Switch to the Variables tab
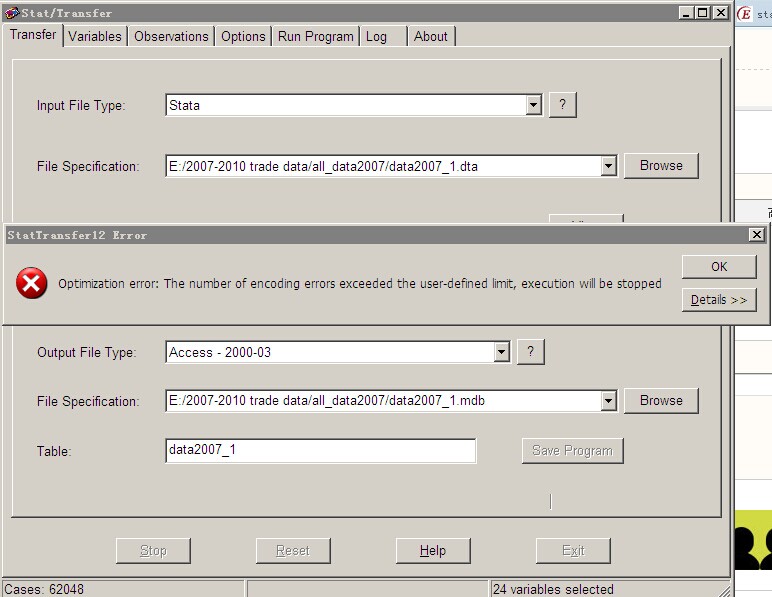 click(95, 36)
